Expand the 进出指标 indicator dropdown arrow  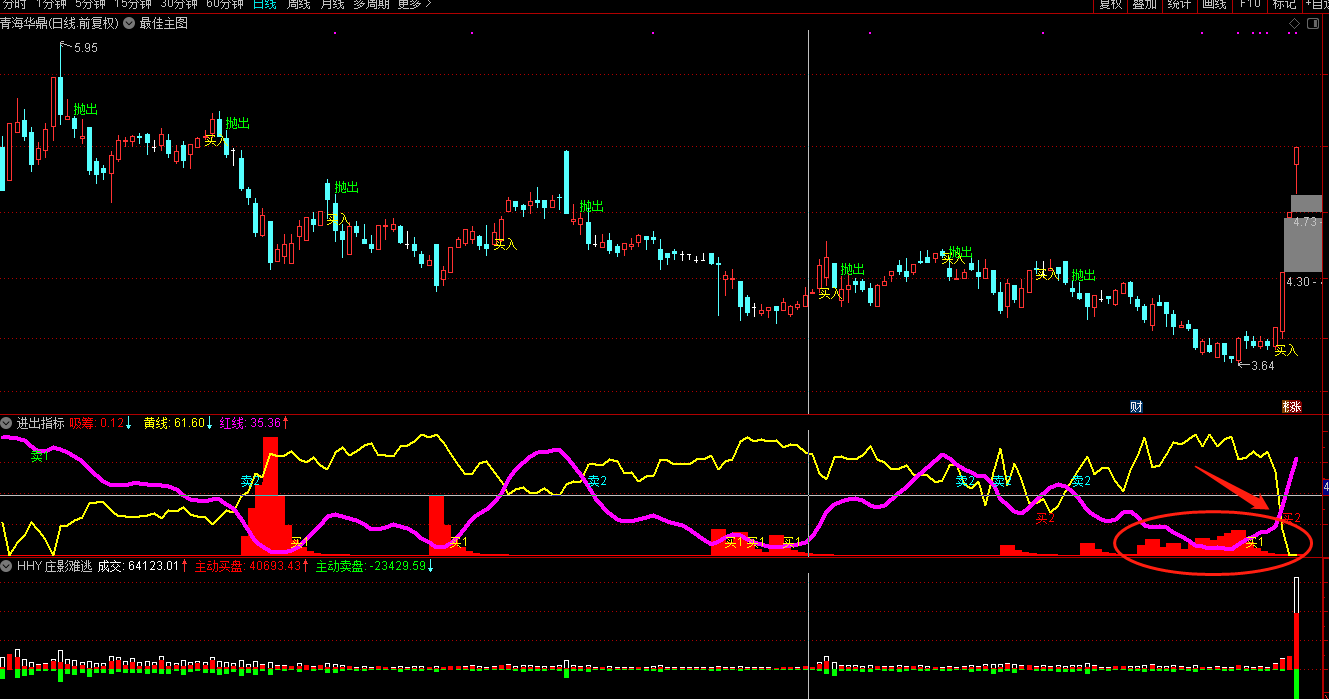click(7, 423)
